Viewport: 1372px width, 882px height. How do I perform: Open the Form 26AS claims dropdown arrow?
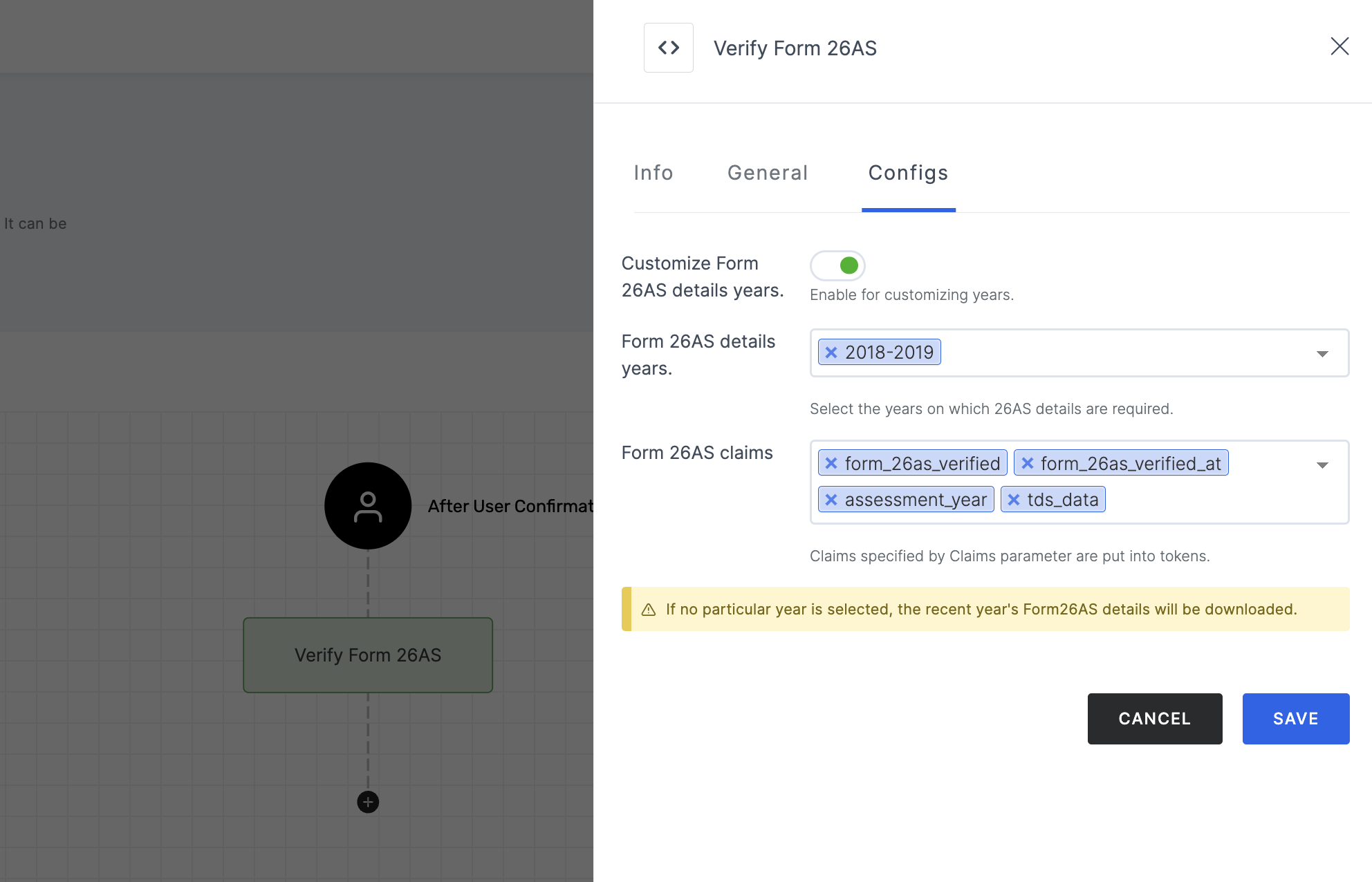tap(1322, 465)
